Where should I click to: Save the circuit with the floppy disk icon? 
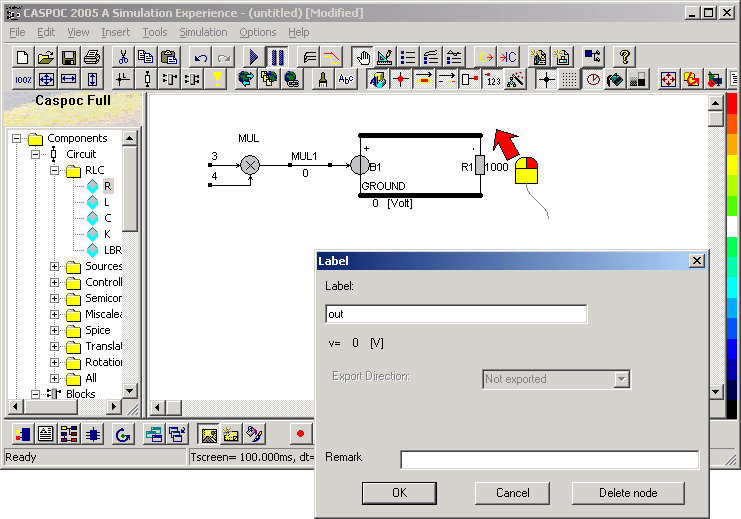tap(69, 57)
